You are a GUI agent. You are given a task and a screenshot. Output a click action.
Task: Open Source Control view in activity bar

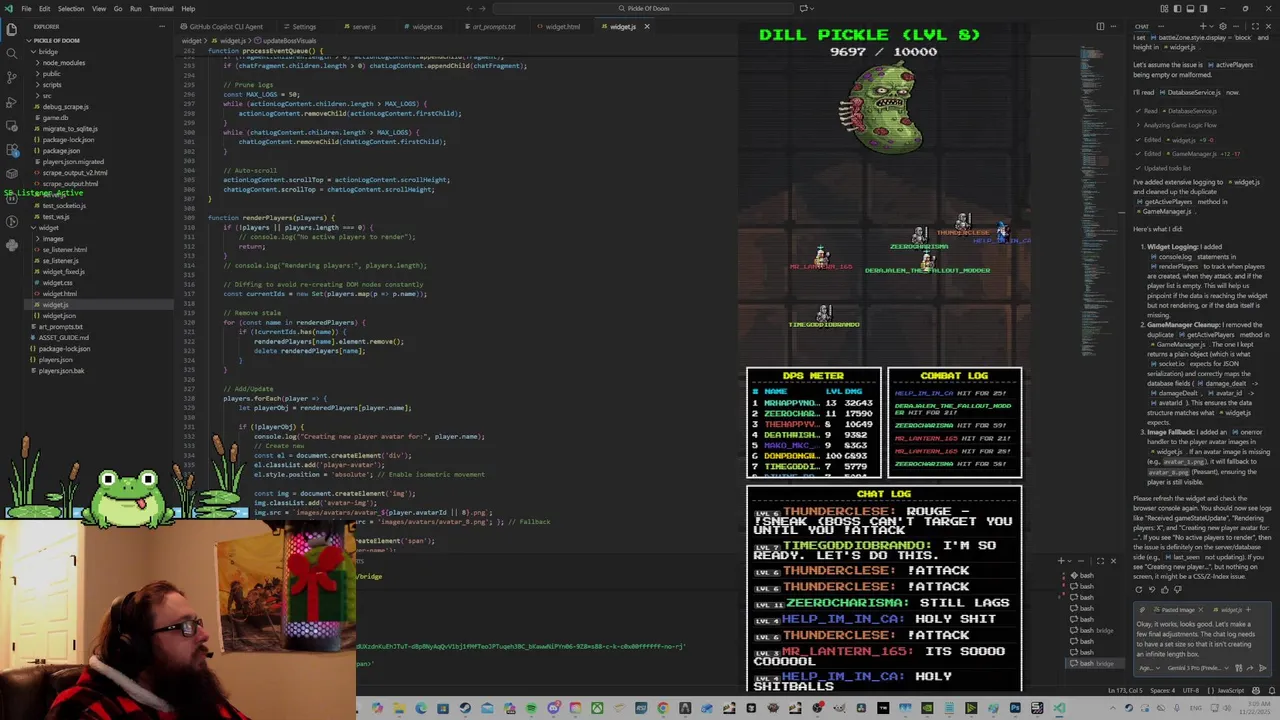click(11, 76)
